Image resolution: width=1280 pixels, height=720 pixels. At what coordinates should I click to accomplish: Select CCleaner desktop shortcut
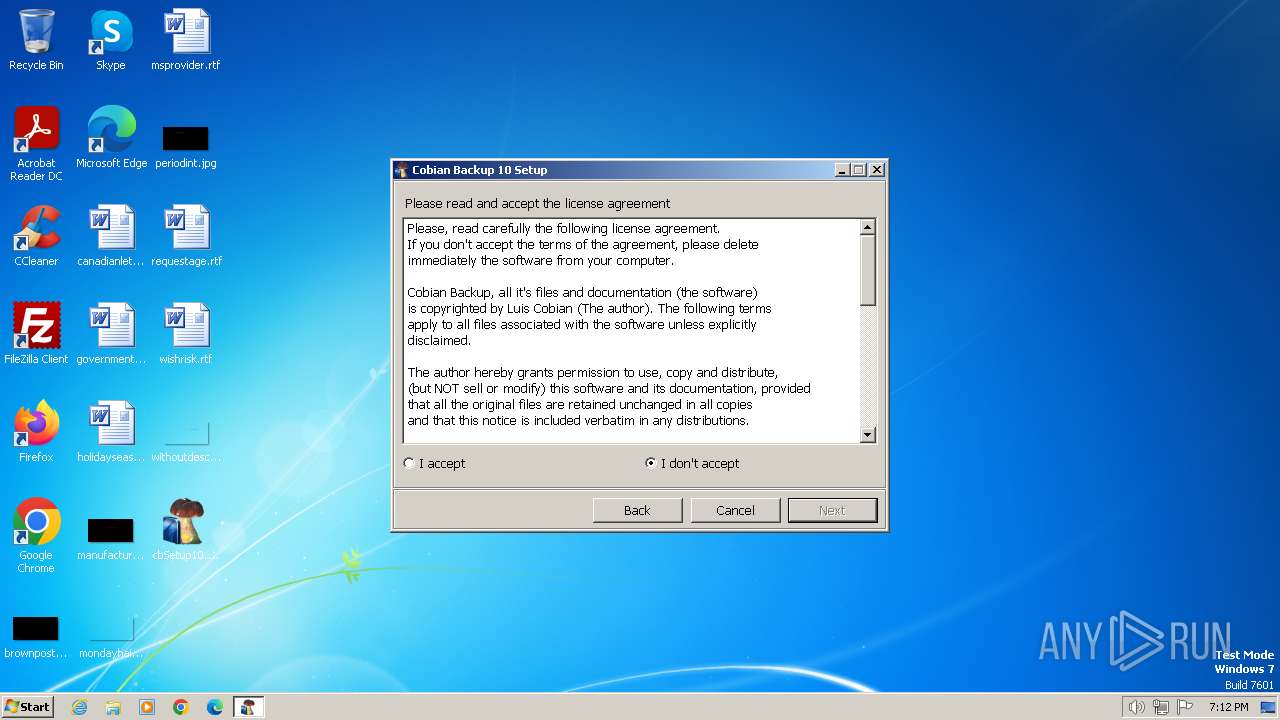point(36,236)
